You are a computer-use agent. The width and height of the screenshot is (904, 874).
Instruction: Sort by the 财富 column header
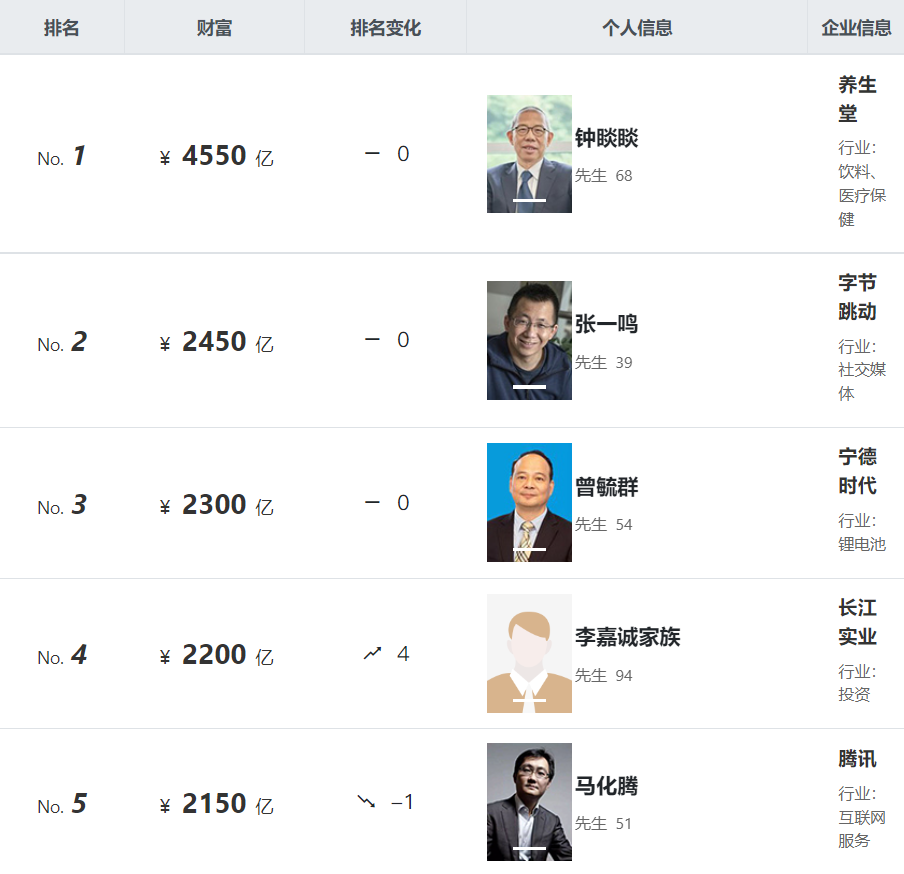click(214, 28)
